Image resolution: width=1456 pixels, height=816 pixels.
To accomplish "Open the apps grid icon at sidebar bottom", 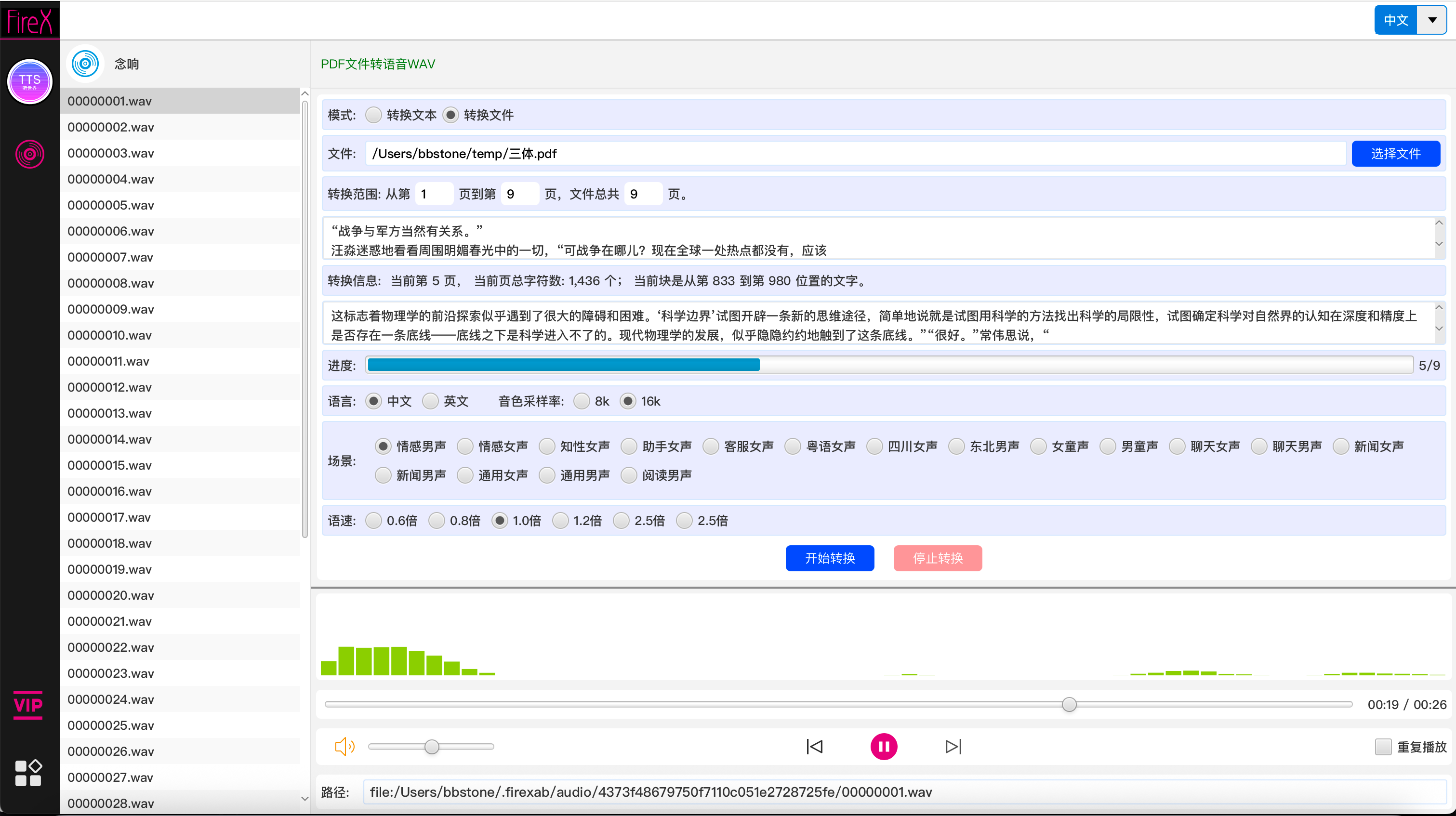I will point(28,773).
